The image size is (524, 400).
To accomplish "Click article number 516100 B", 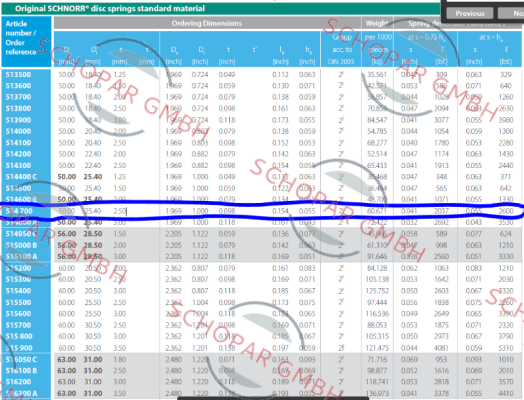I will tap(21, 371).
